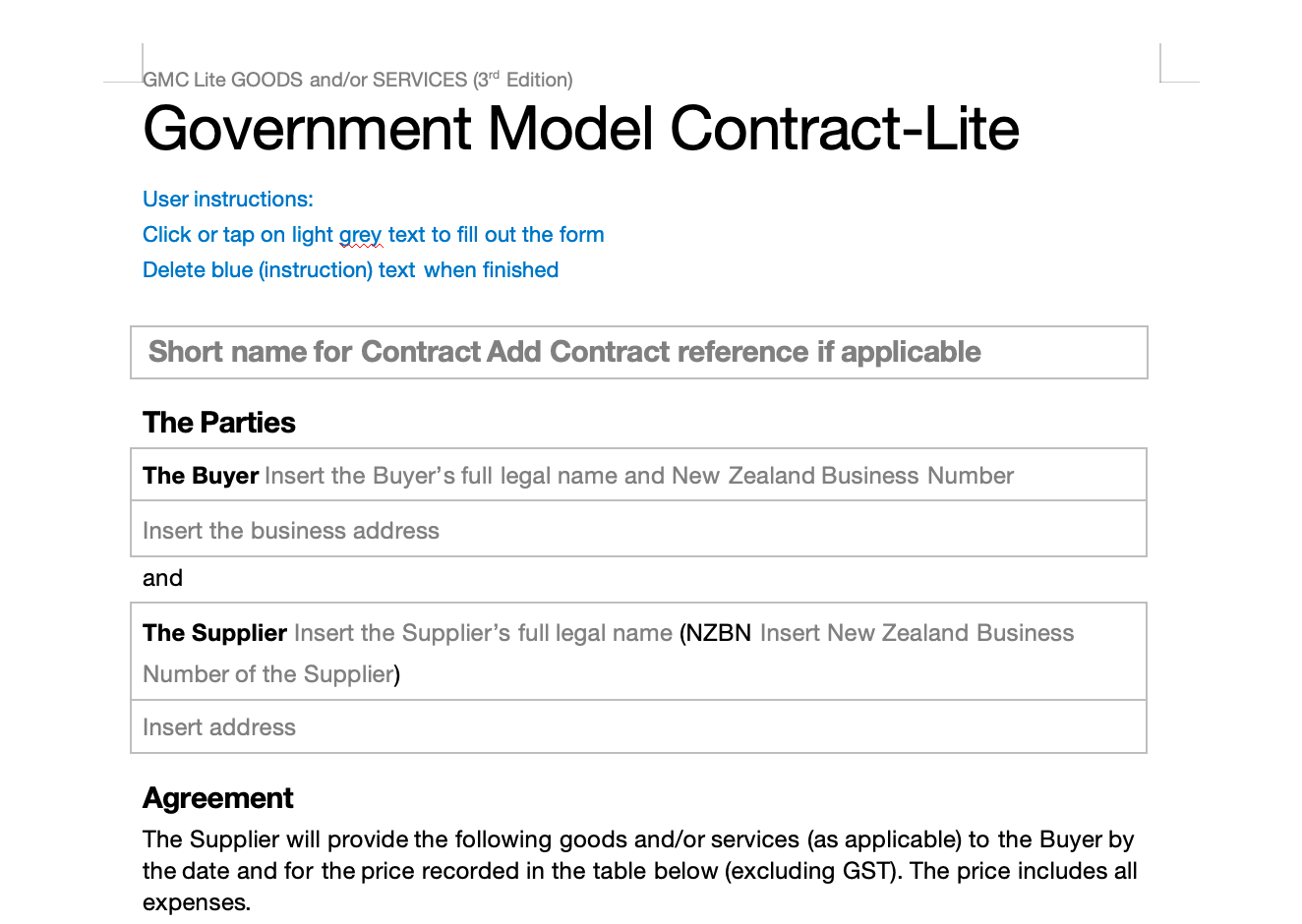
Task: Click the Government Model Contract-Lite title
Action: (x=581, y=128)
